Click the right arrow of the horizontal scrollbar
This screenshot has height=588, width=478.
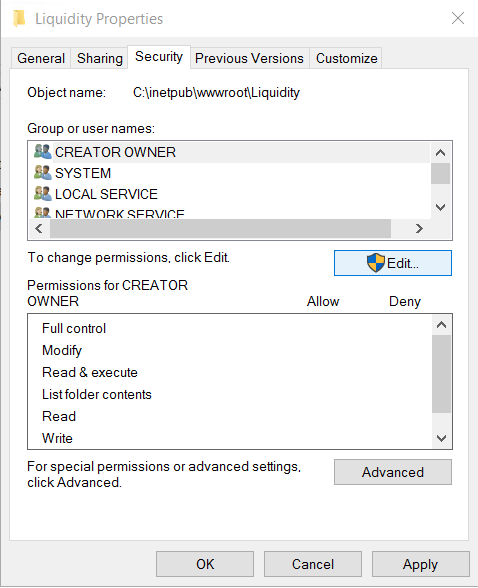pos(419,228)
